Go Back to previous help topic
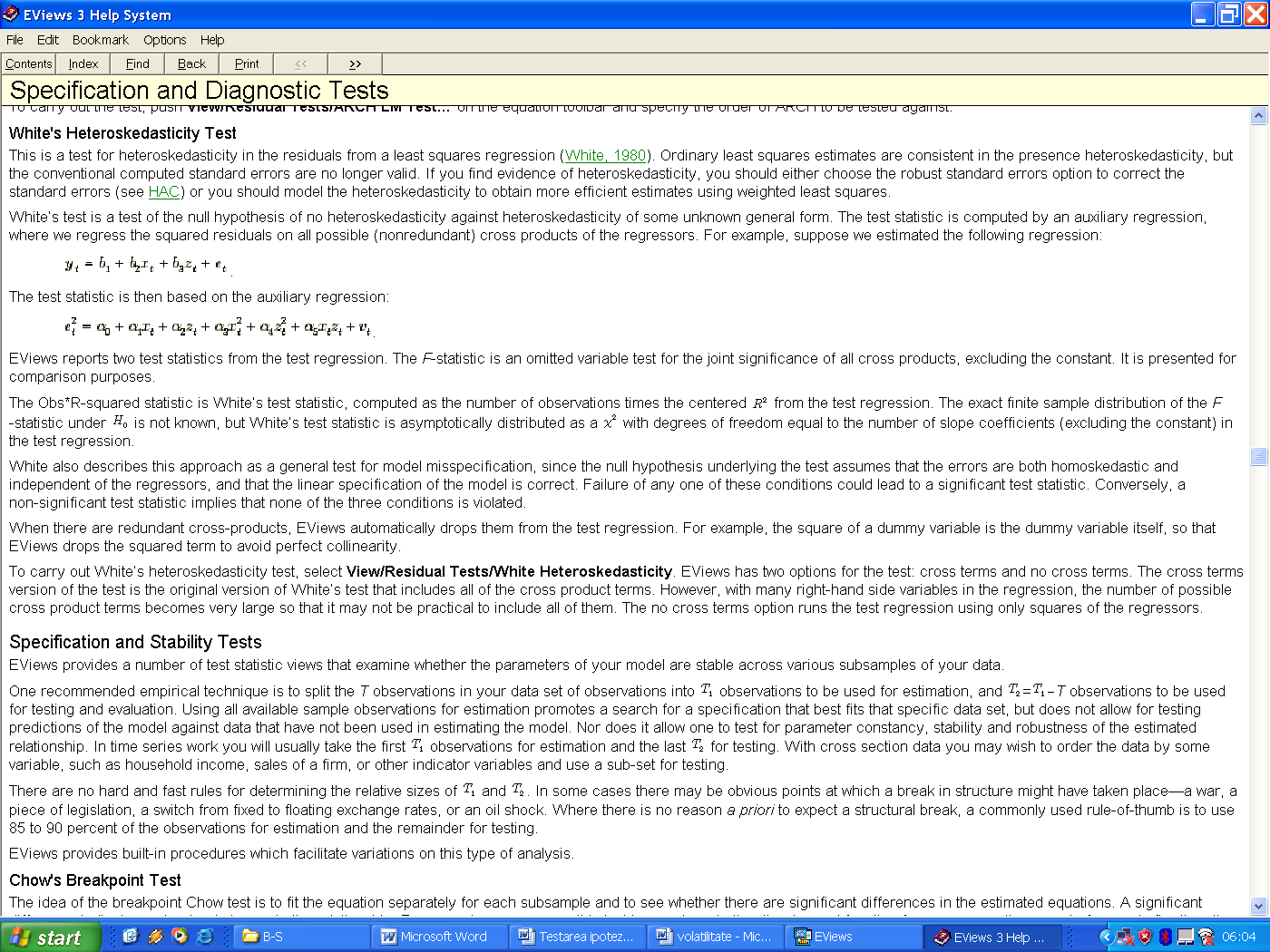Image resolution: width=1270 pixels, height=952 pixels. click(x=191, y=63)
